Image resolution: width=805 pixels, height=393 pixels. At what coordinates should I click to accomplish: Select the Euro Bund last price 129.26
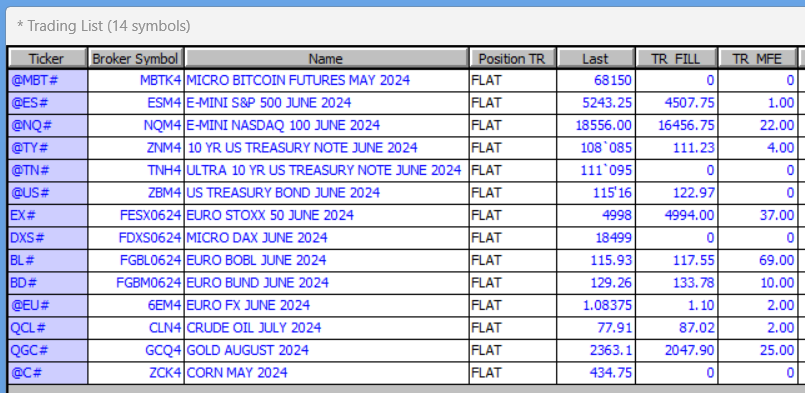596,283
